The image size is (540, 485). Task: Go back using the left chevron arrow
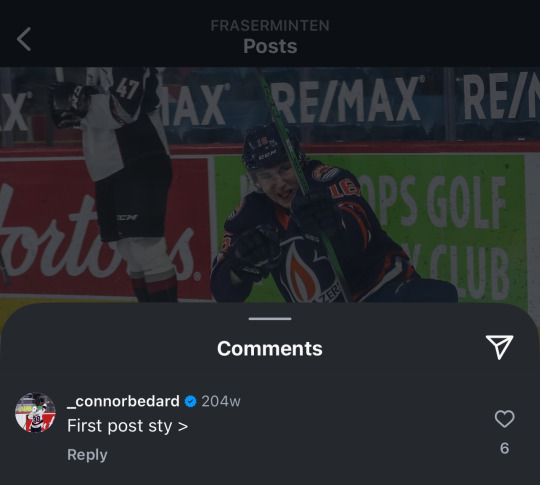pyautogui.click(x=24, y=39)
